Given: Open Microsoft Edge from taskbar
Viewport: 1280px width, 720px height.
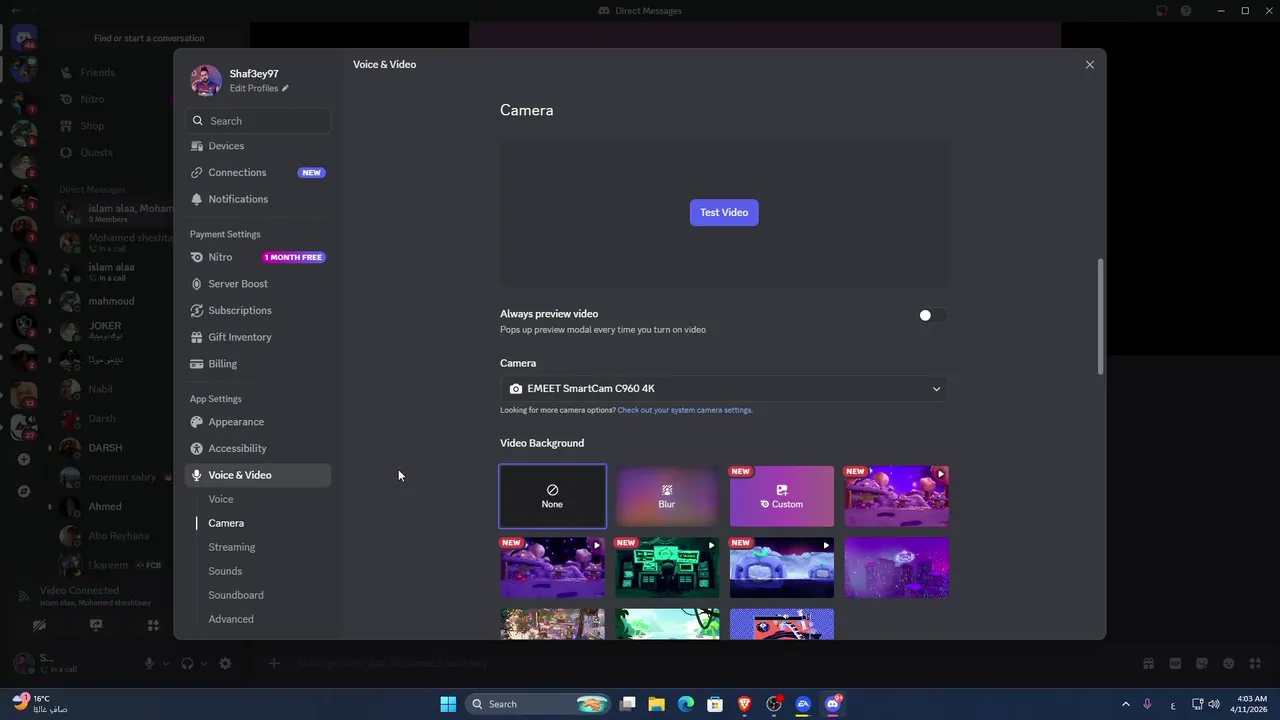Looking at the screenshot, I should click(686, 704).
